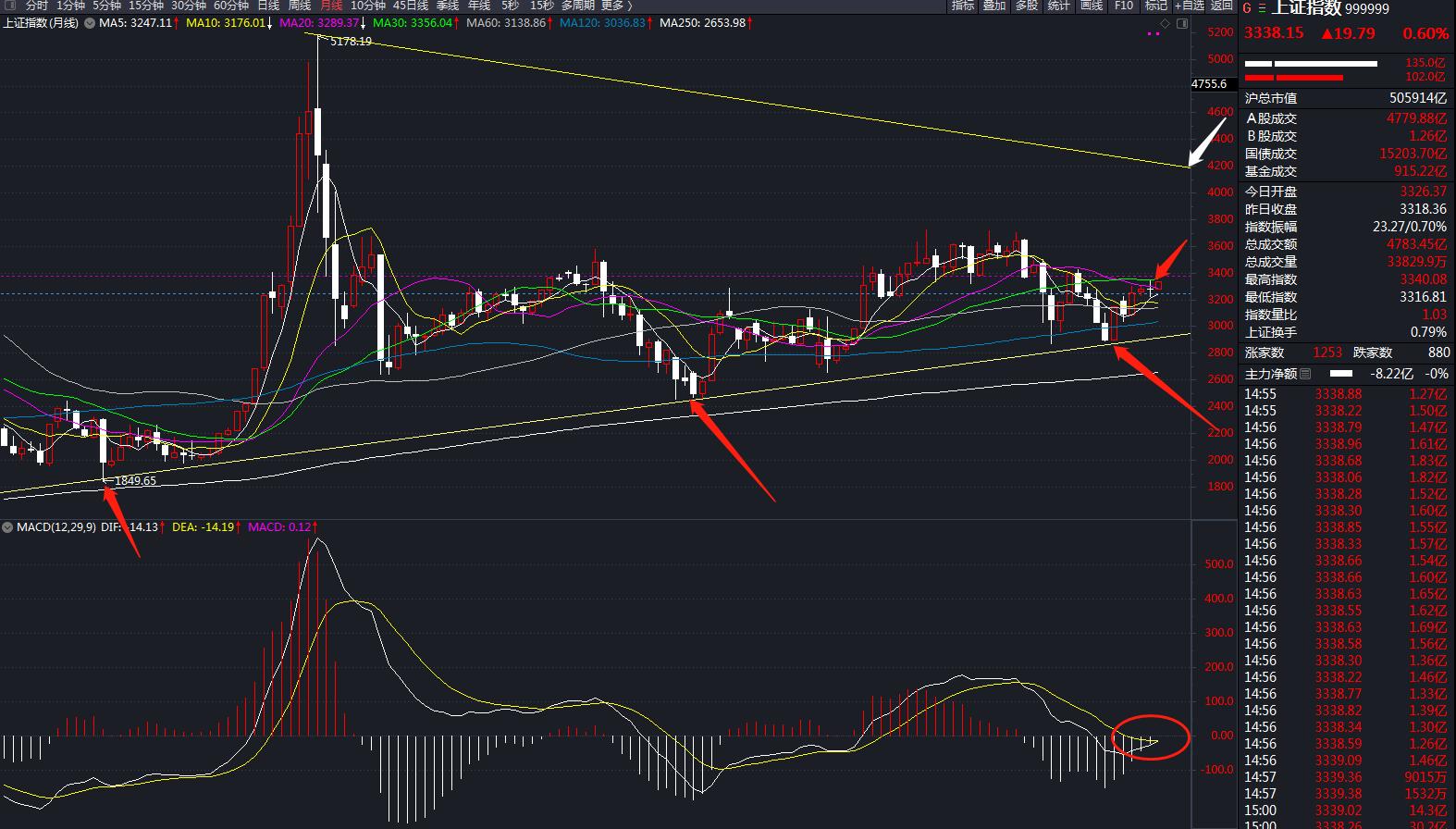The width and height of the screenshot is (1456, 829).
Task: Toggle the side panel layout icon
Action: click(1182, 23)
